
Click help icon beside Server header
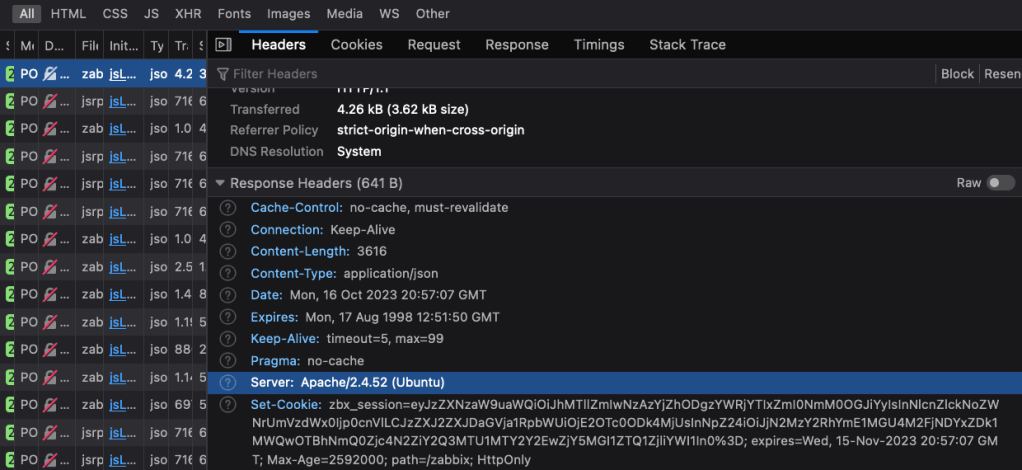(228, 383)
